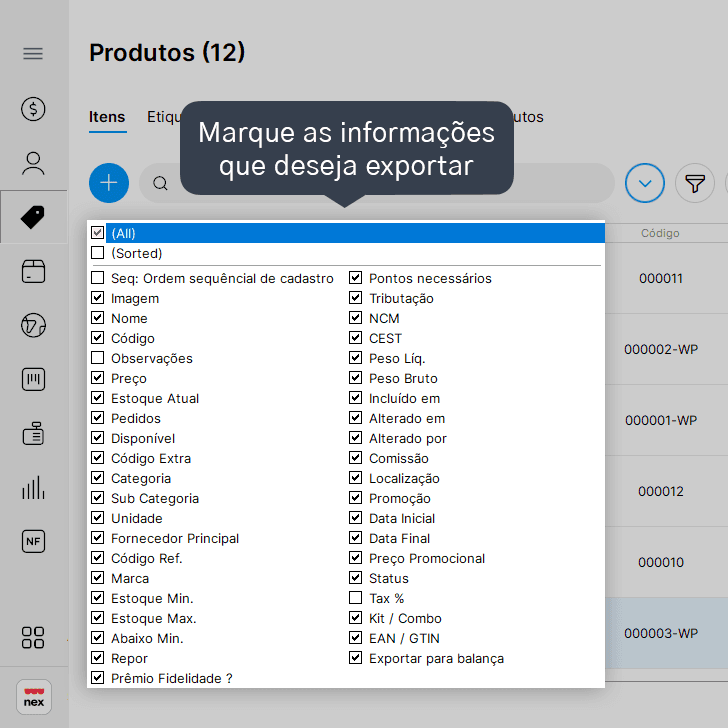
Task: Enable the Observações checkbox
Action: tap(98, 358)
